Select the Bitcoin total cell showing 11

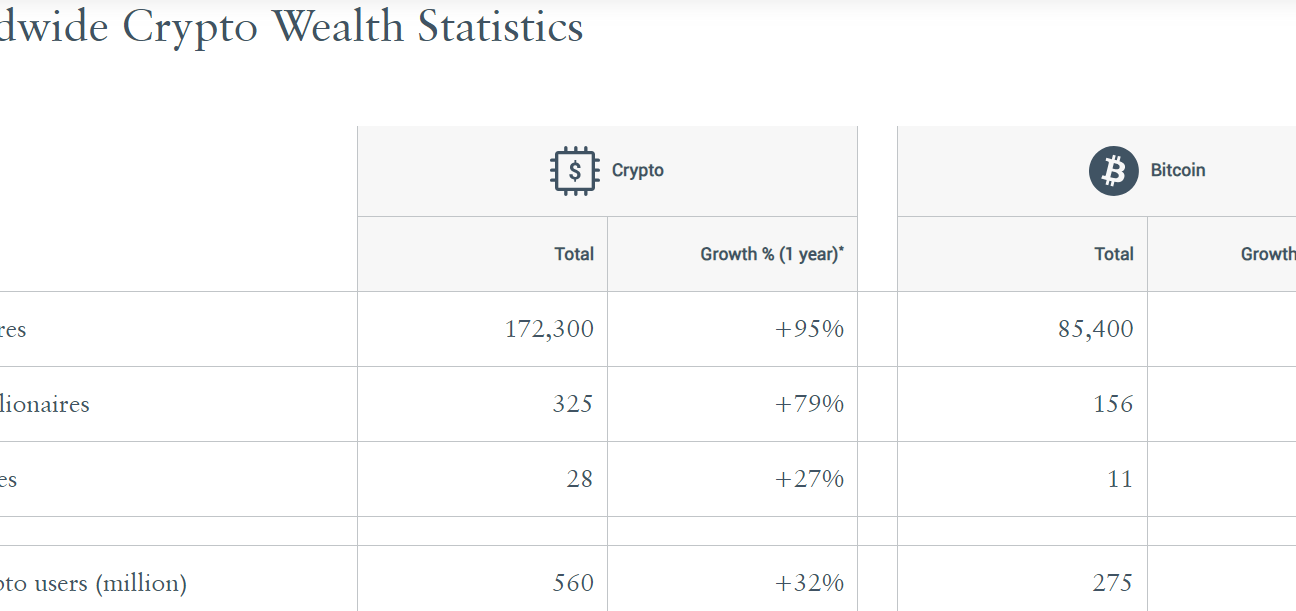[x=1120, y=479]
